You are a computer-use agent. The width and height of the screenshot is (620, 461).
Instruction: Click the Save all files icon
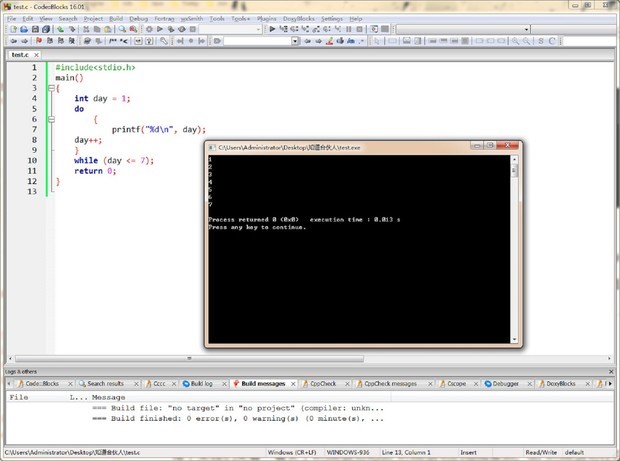tap(46, 29)
